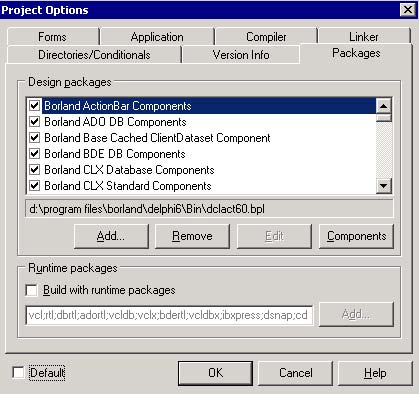Click the dclact60.bpl package path field
This screenshot has width=419, height=394.
(x=209, y=209)
